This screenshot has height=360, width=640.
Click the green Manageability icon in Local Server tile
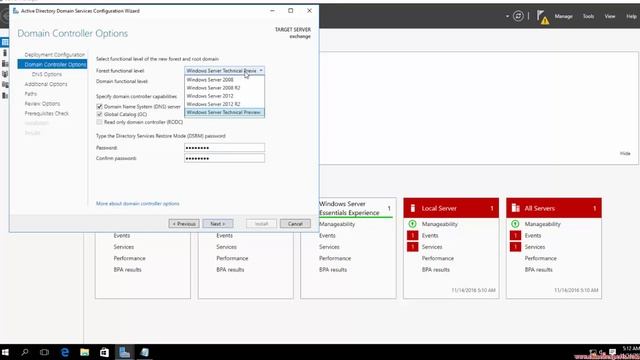pos(412,224)
